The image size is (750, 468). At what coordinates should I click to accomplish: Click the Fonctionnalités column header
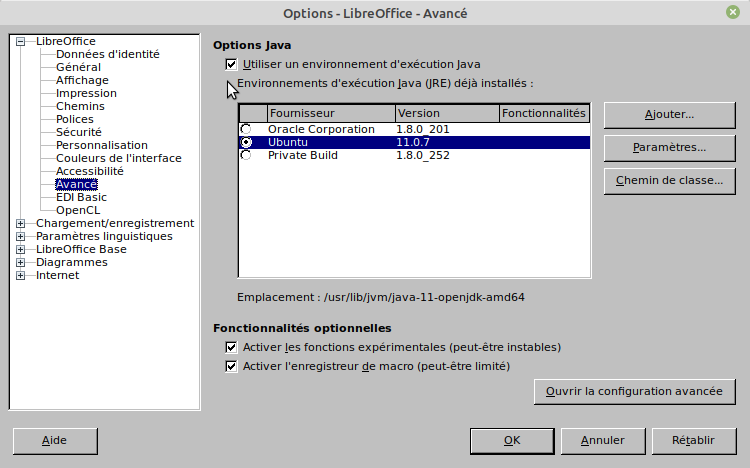[544, 113]
